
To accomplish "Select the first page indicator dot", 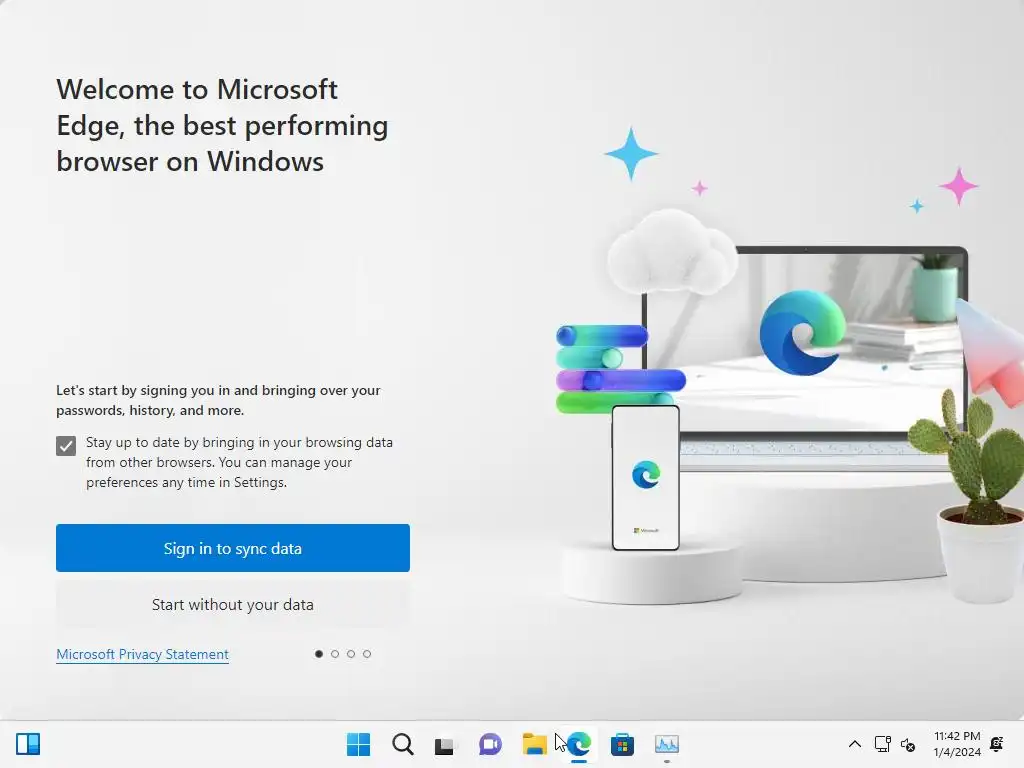I will coord(319,654).
